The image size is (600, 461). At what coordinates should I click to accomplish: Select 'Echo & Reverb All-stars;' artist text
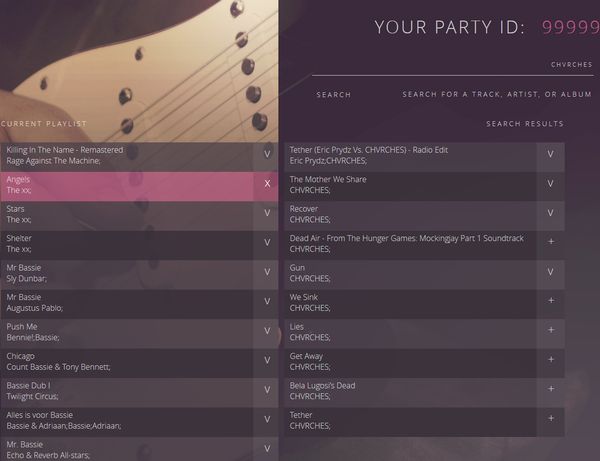pos(48,456)
